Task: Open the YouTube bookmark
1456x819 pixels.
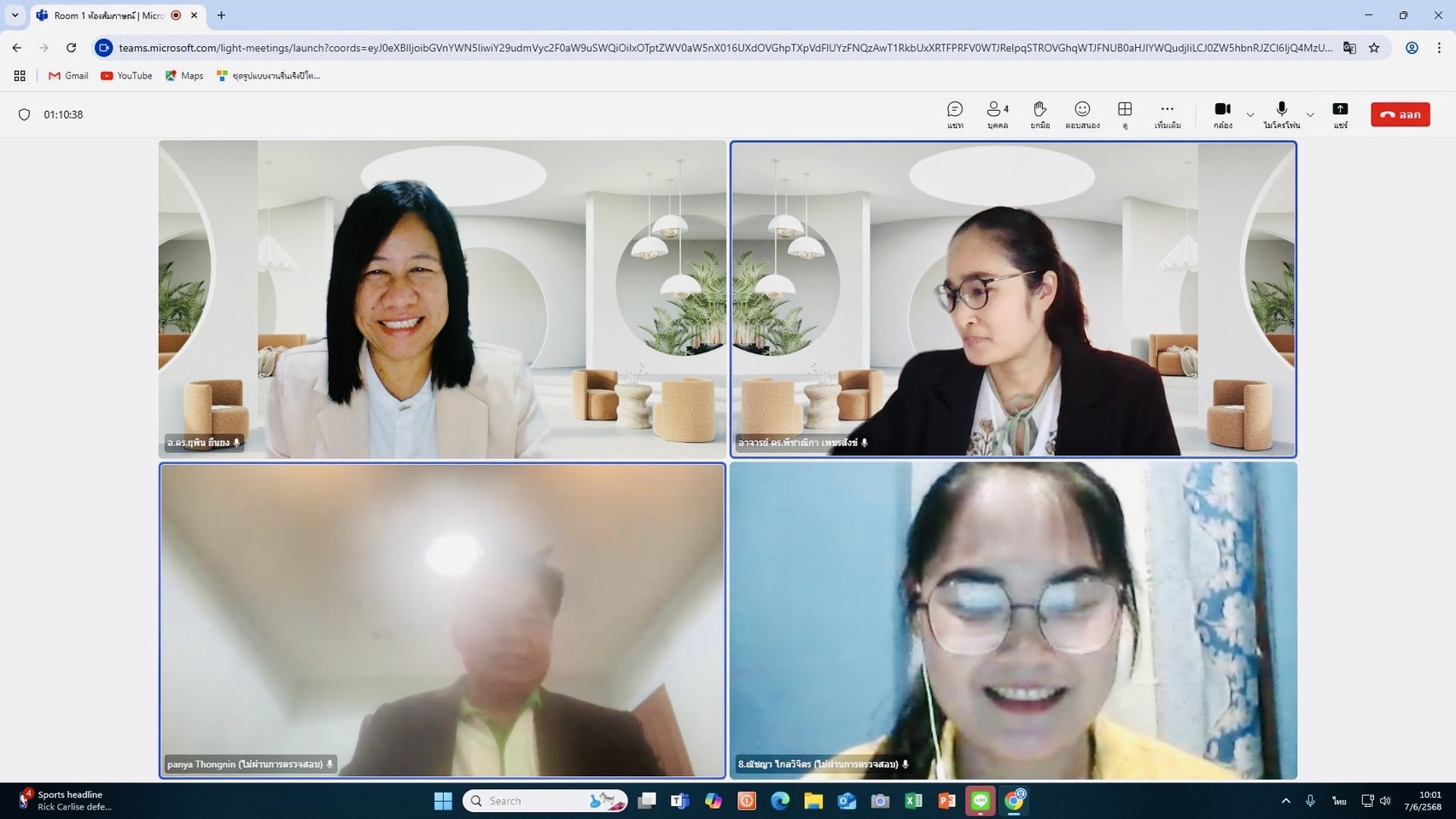Action: pyautogui.click(x=126, y=76)
